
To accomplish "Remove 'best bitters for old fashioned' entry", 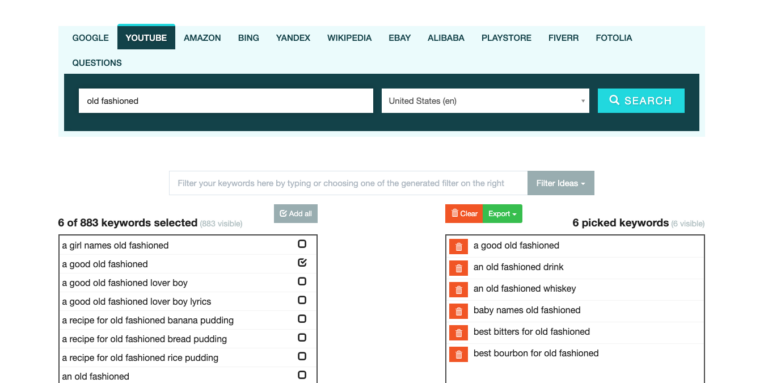I will 458,333.
